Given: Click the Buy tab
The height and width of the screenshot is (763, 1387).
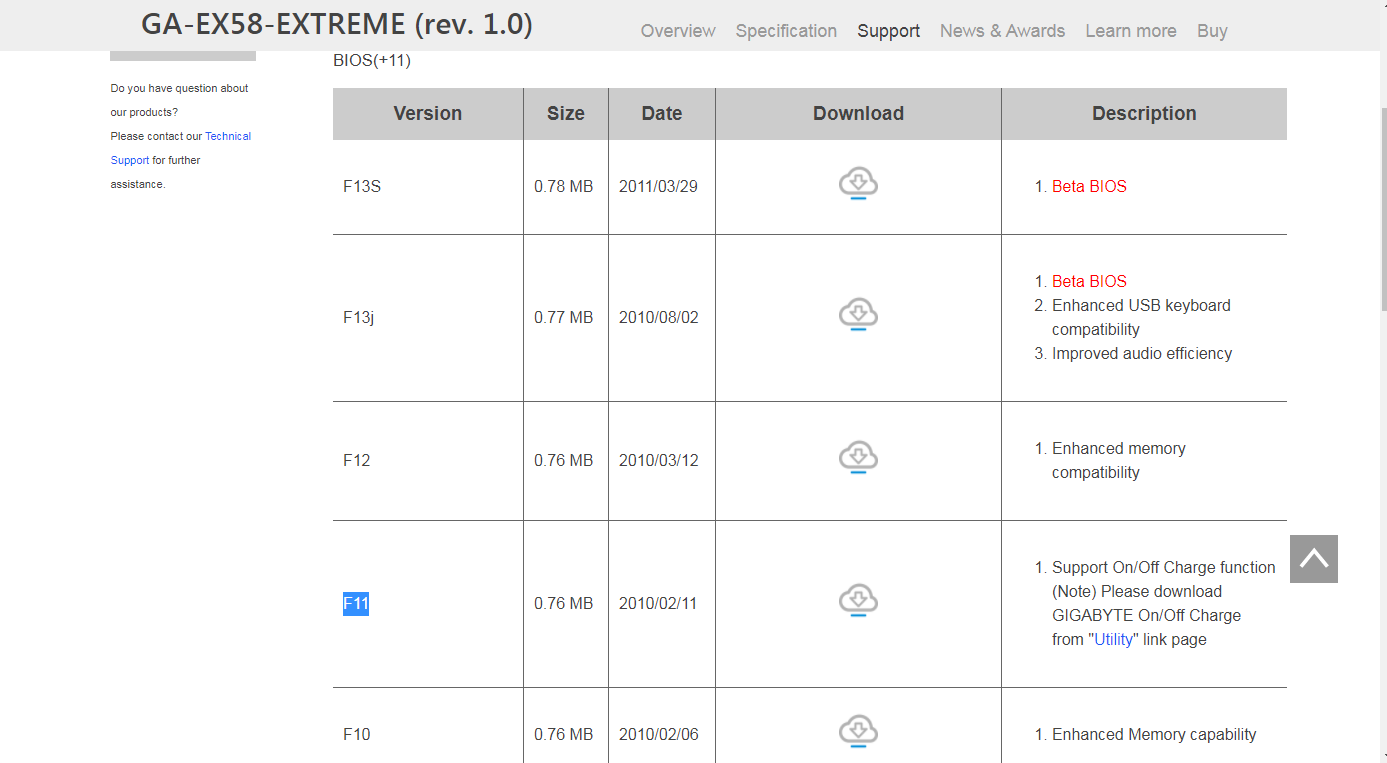Looking at the screenshot, I should pos(1212,31).
